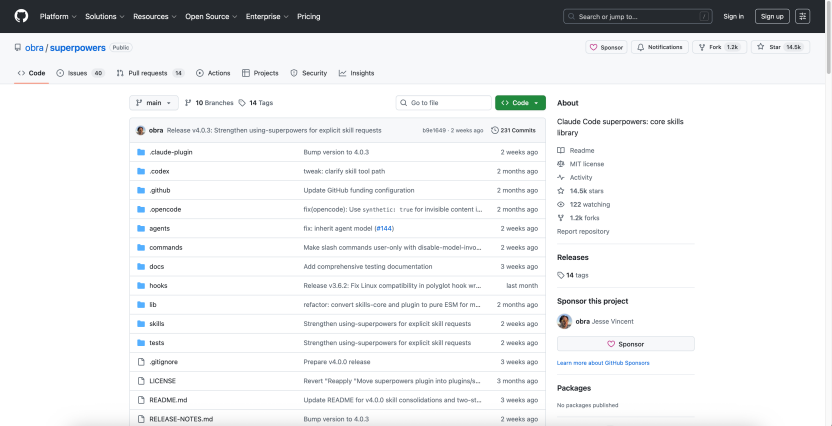This screenshot has height=426, width=832.
Task: Click the Go to file search field
Action: pyautogui.click(x=443, y=103)
